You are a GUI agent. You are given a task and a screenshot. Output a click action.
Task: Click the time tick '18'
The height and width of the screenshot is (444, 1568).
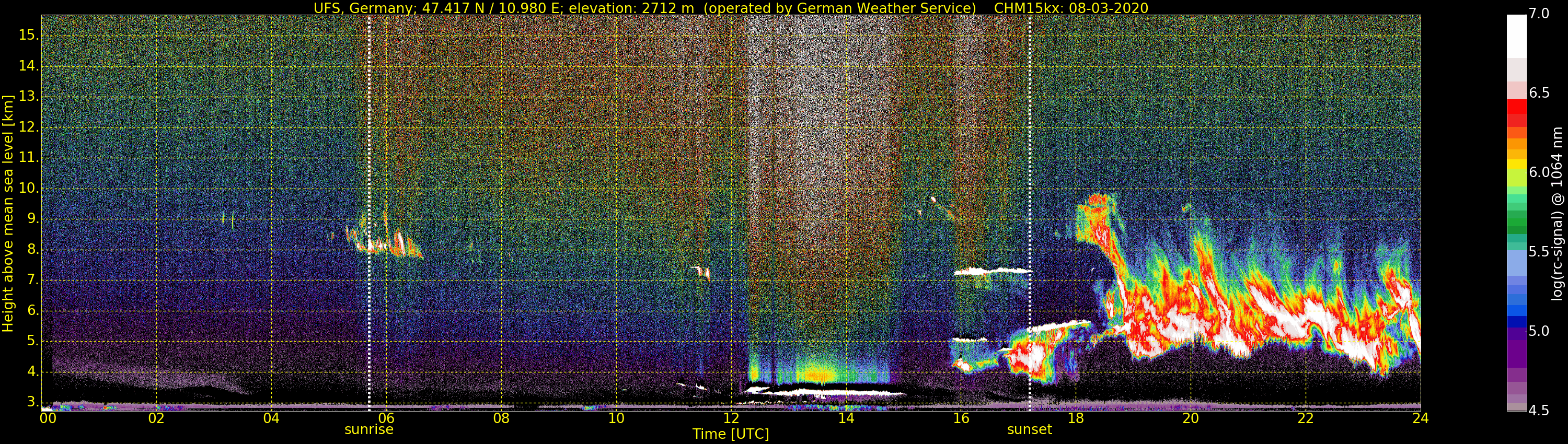click(x=1076, y=418)
